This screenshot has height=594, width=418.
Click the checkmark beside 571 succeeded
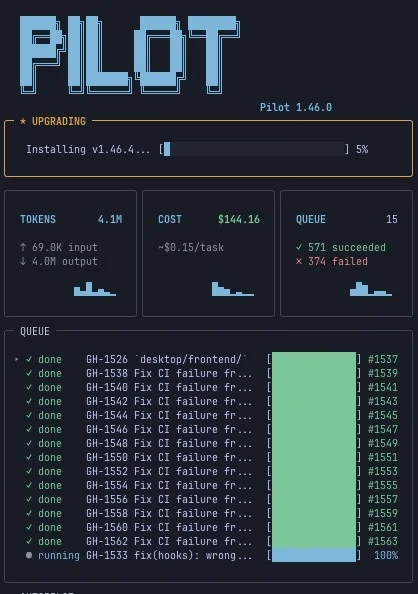pyautogui.click(x=299, y=247)
